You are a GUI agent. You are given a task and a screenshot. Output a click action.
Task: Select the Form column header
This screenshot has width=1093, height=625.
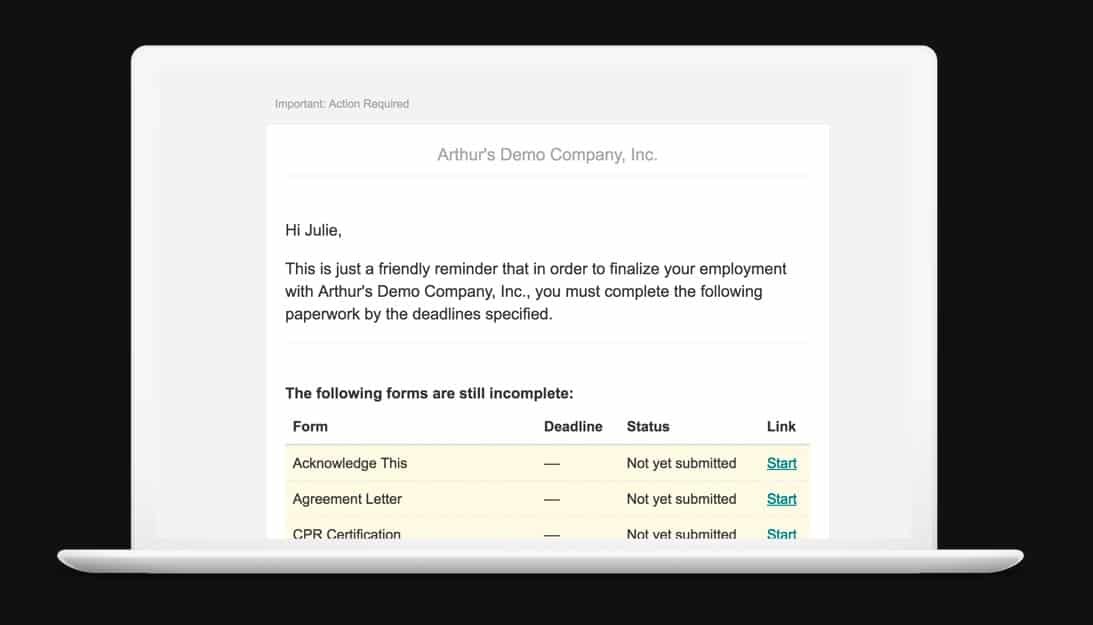pyautogui.click(x=310, y=426)
